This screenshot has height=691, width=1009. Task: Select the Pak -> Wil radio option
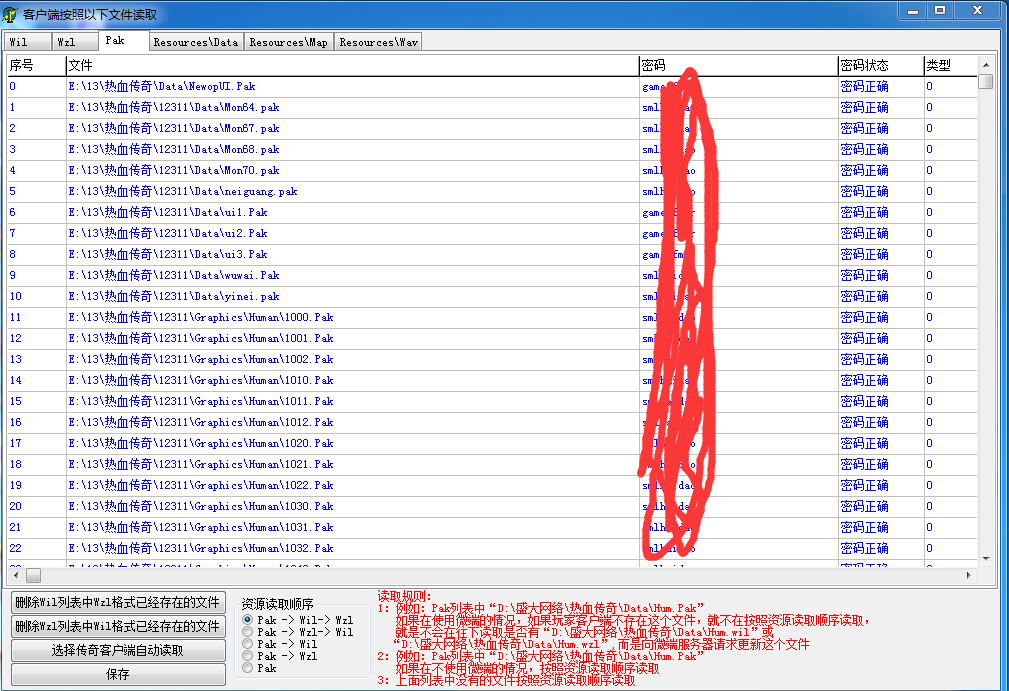point(248,644)
